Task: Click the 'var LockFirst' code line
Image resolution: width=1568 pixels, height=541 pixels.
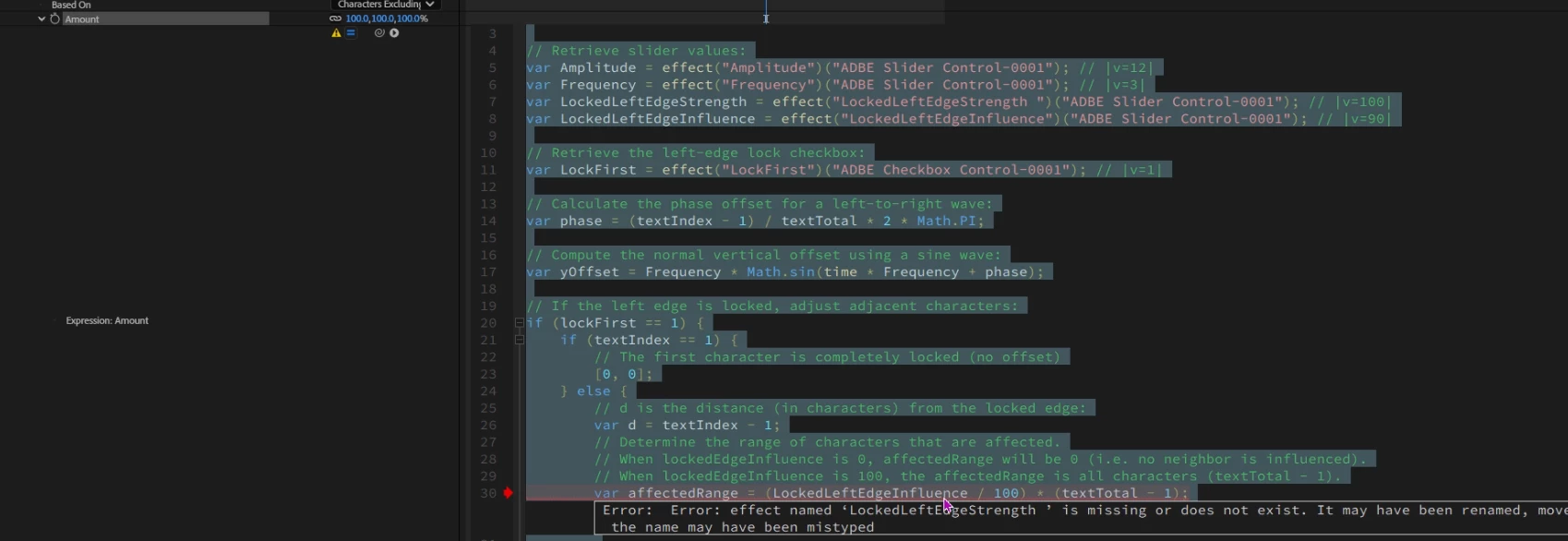Action: pyautogui.click(x=844, y=170)
